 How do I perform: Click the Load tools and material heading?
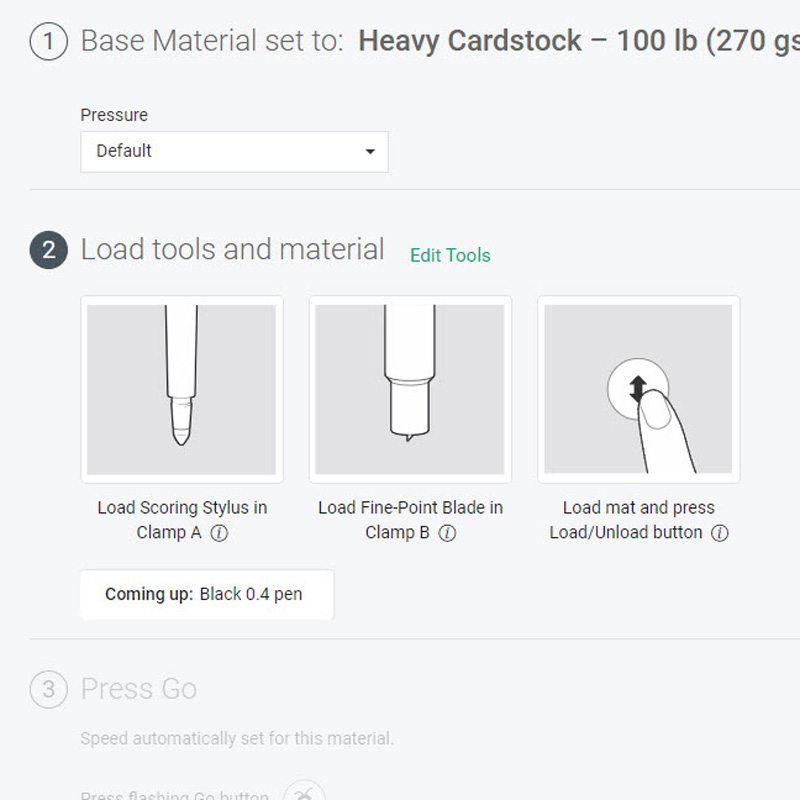232,250
